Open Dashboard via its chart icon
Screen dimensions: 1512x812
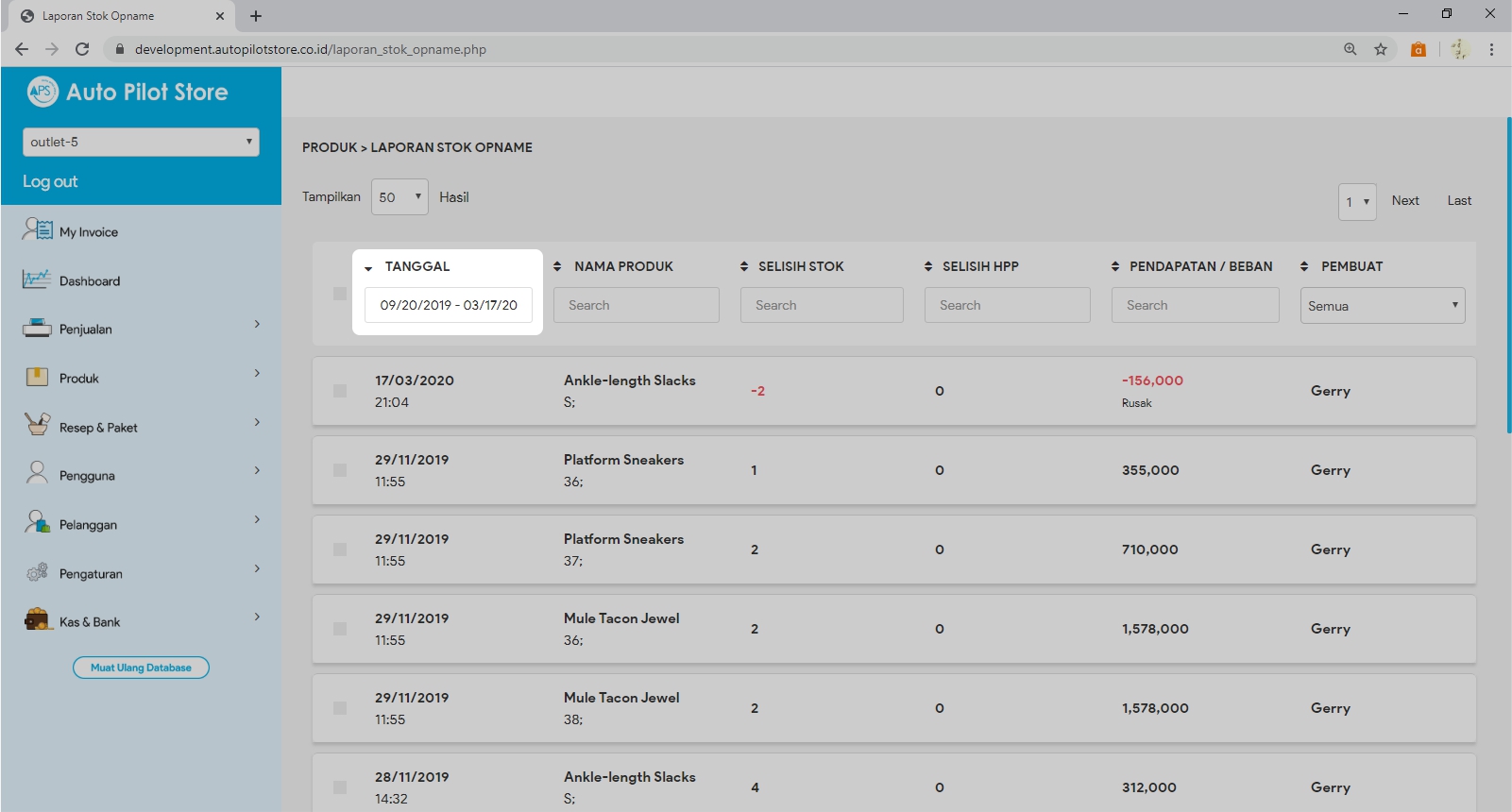click(37, 279)
